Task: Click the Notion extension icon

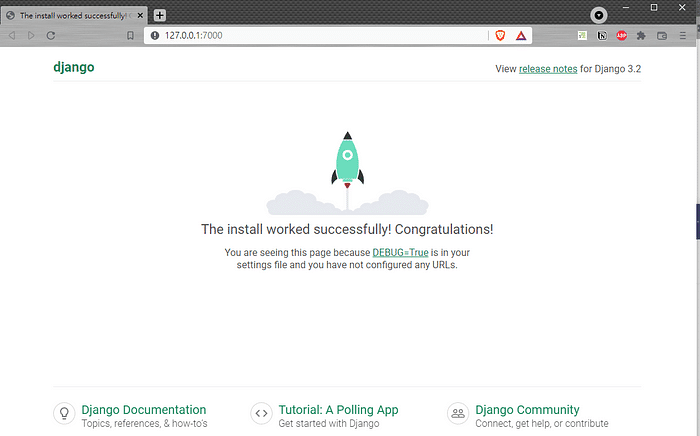Action: pyautogui.click(x=602, y=35)
